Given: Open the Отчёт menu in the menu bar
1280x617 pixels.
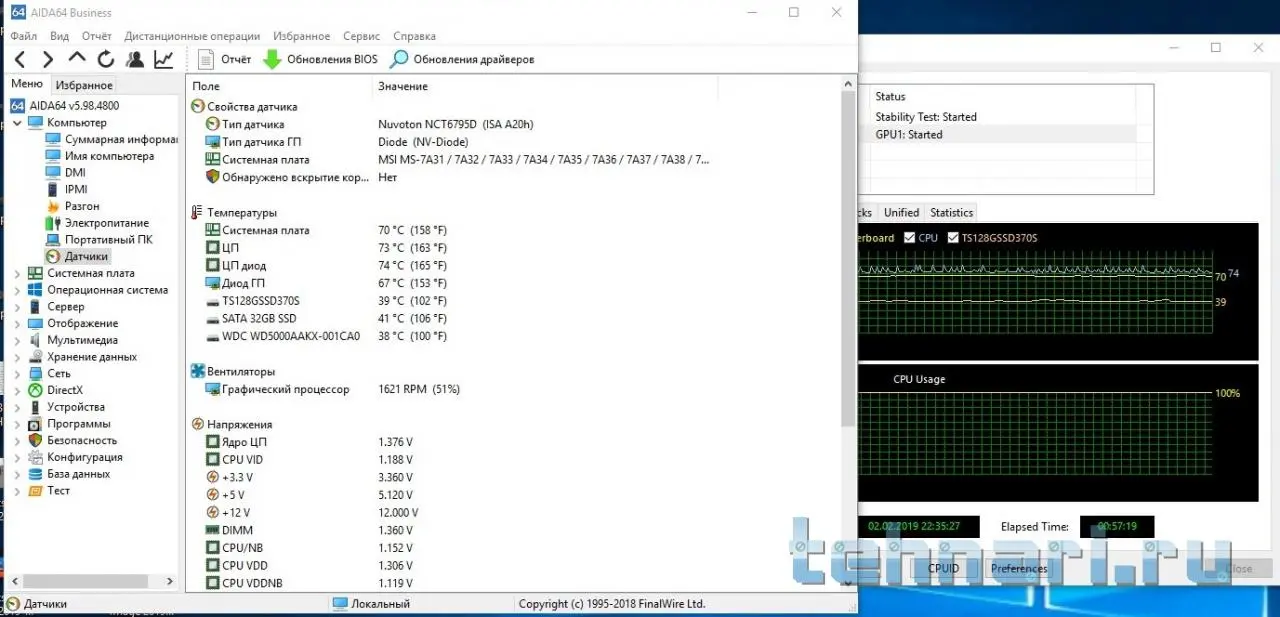Looking at the screenshot, I should pyautogui.click(x=97, y=36).
